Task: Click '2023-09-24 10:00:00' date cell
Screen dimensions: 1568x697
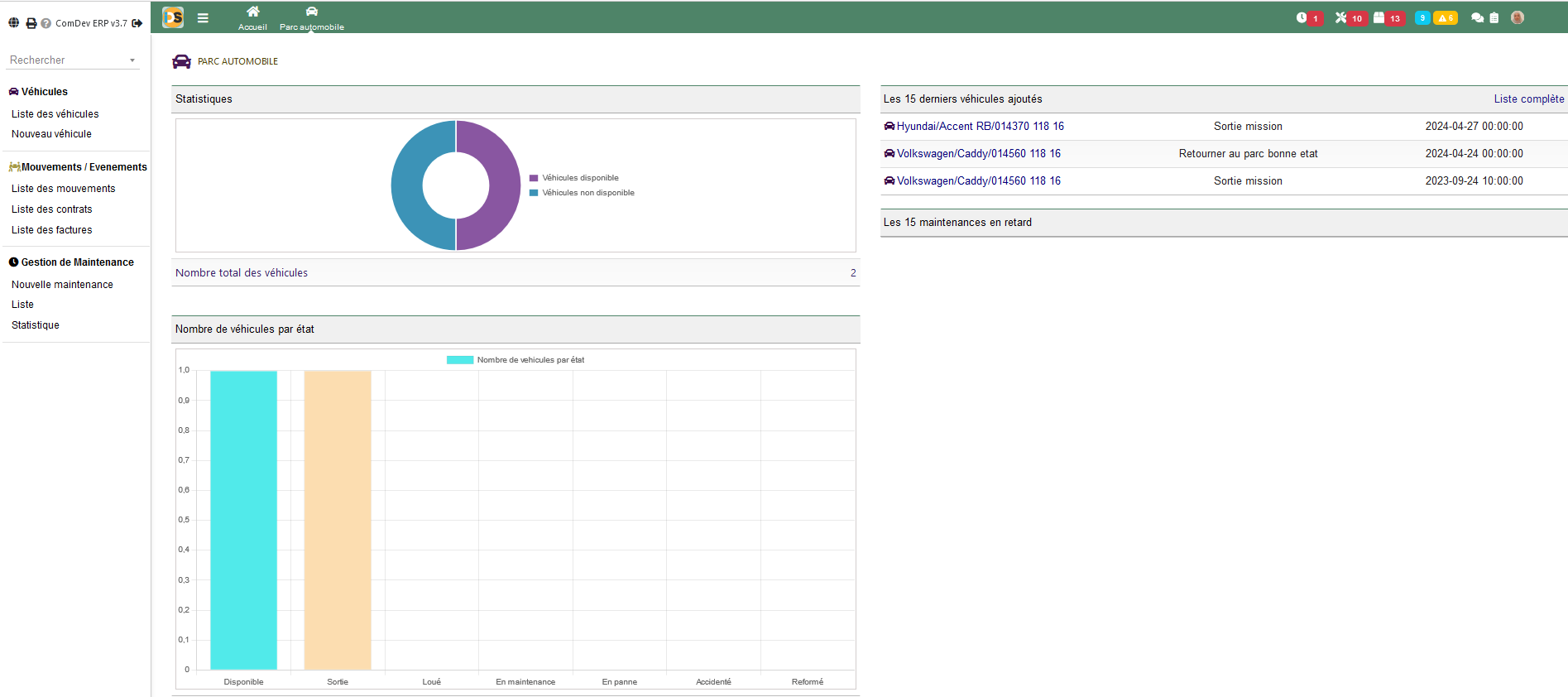Action: click(1474, 181)
